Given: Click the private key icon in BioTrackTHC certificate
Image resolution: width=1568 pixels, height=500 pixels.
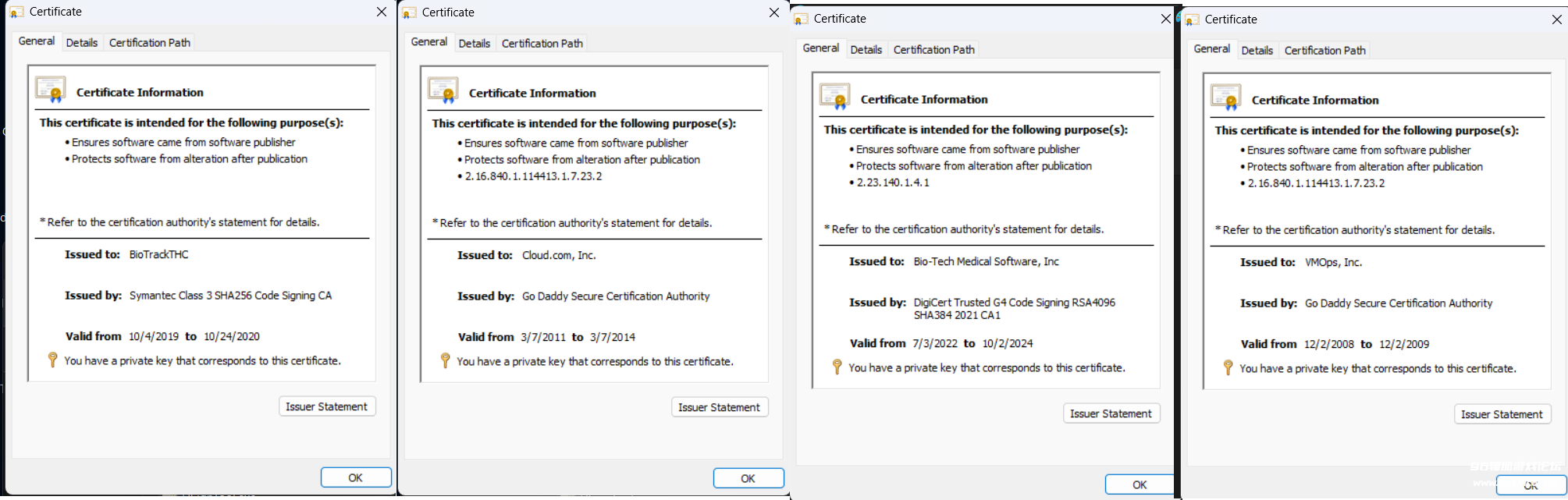Looking at the screenshot, I should click(52, 360).
